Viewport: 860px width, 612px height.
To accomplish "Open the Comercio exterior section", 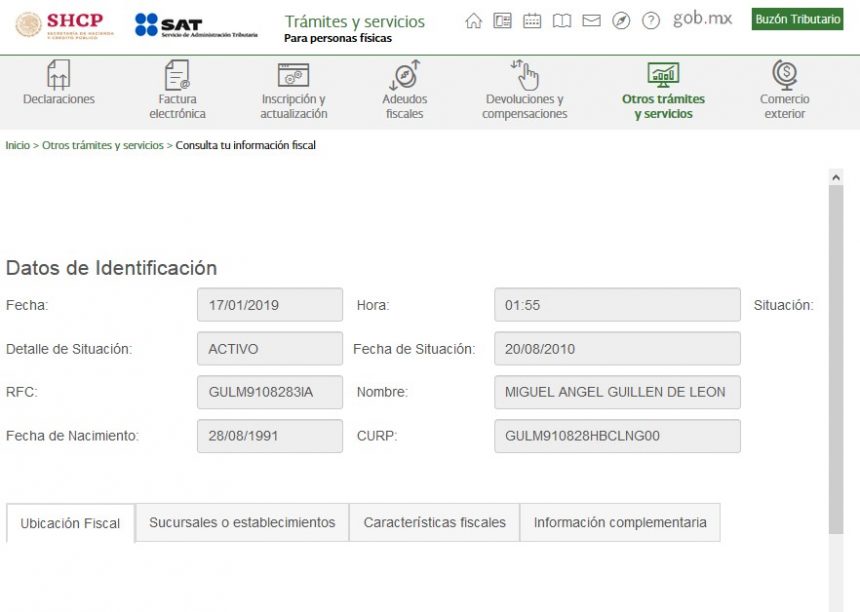I will [785, 92].
